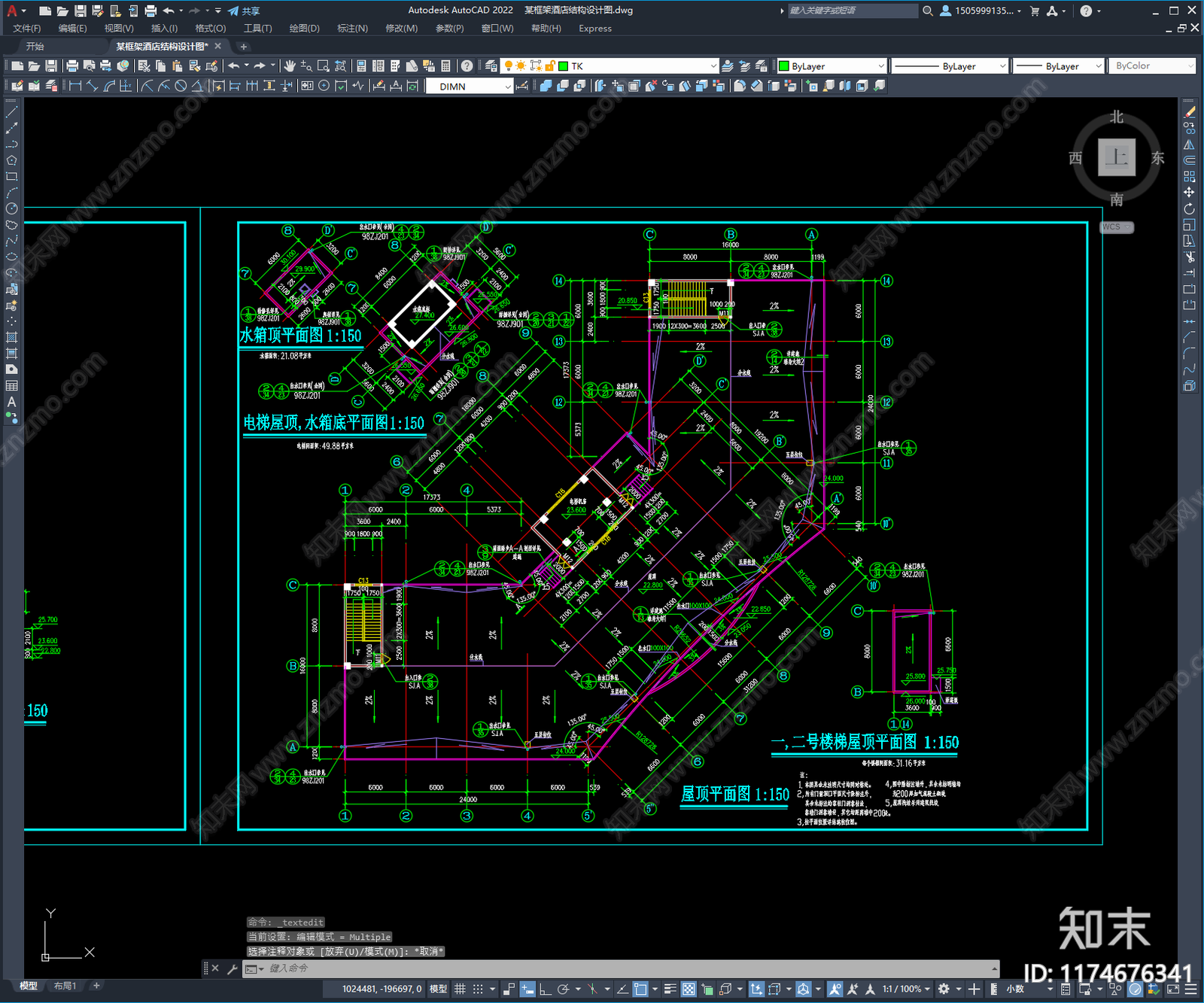Select the Move tool in right toolbar
The width and height of the screenshot is (1204, 1003).
pos(1189,193)
